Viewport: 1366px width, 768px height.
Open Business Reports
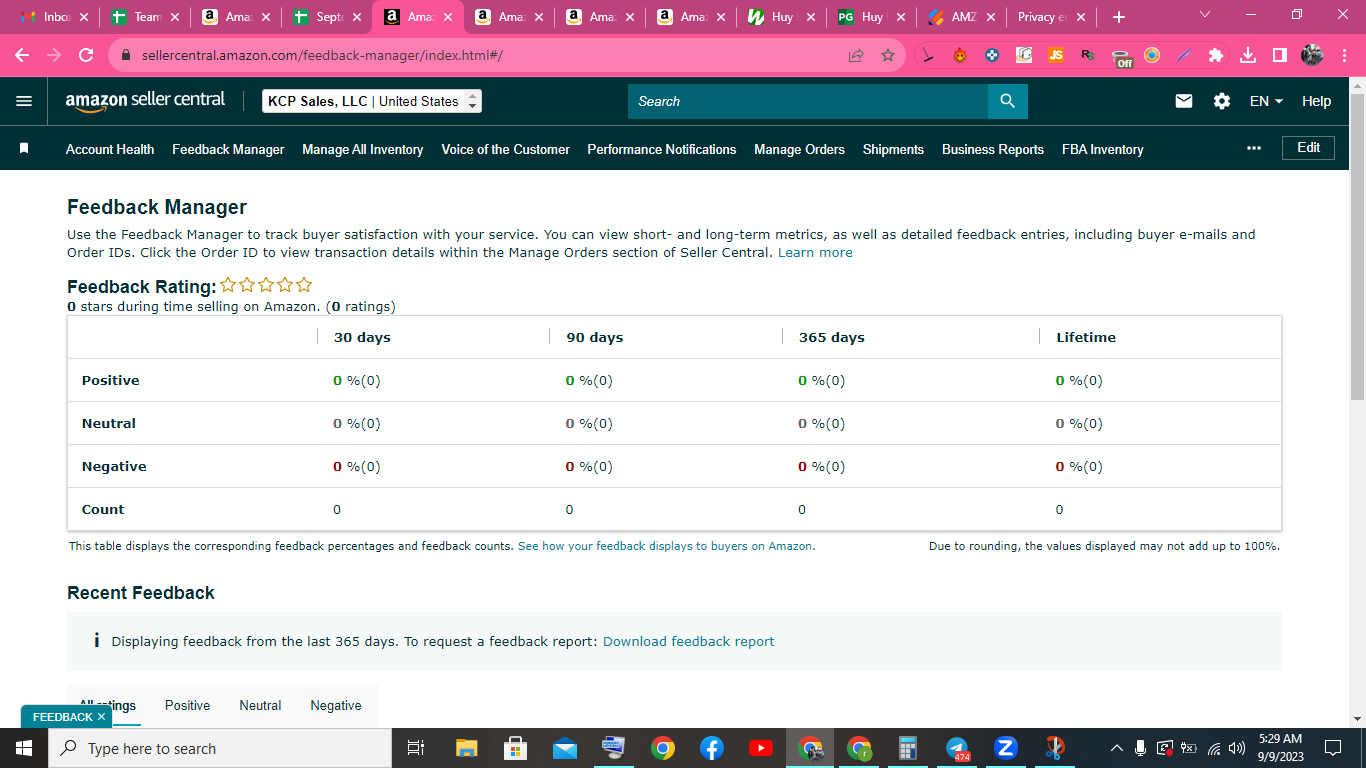click(993, 149)
